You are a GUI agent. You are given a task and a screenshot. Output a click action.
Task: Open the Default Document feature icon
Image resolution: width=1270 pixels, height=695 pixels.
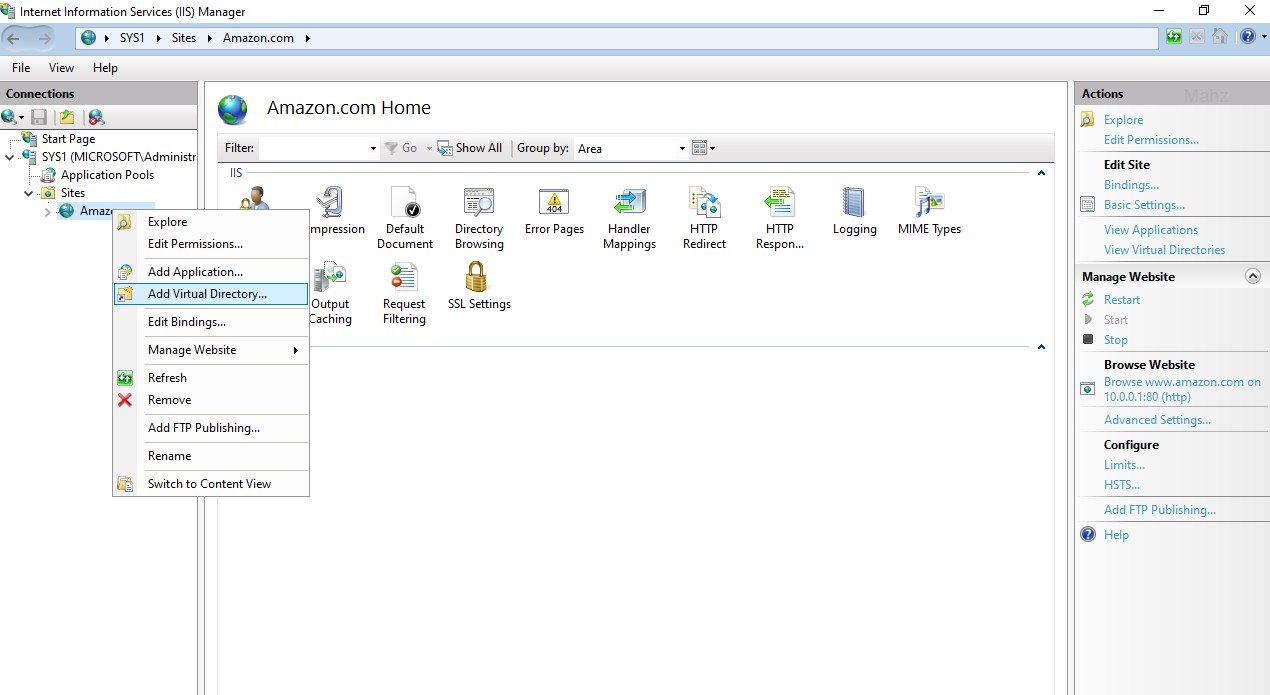pyautogui.click(x=405, y=203)
